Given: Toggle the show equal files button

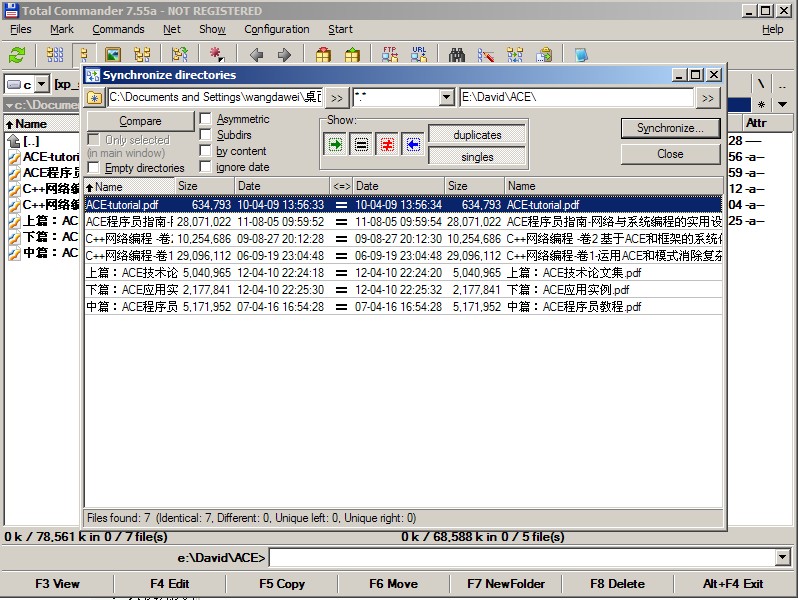Looking at the screenshot, I should [x=361, y=145].
